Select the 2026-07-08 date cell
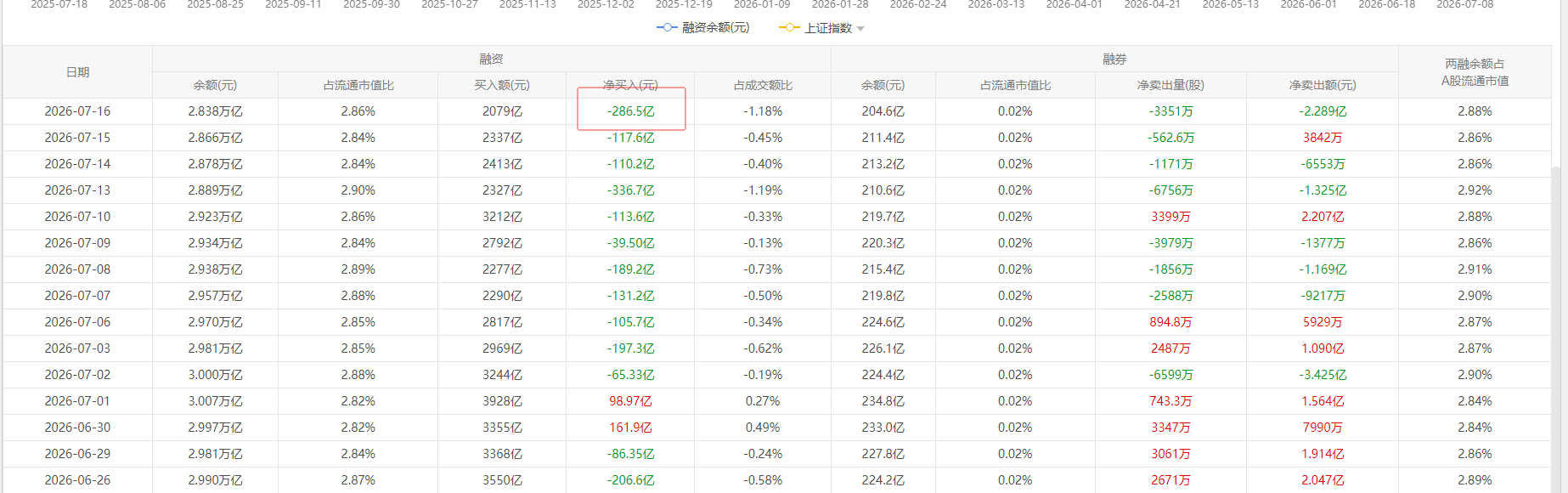Screen dimensions: 1568x493 pos(77,269)
